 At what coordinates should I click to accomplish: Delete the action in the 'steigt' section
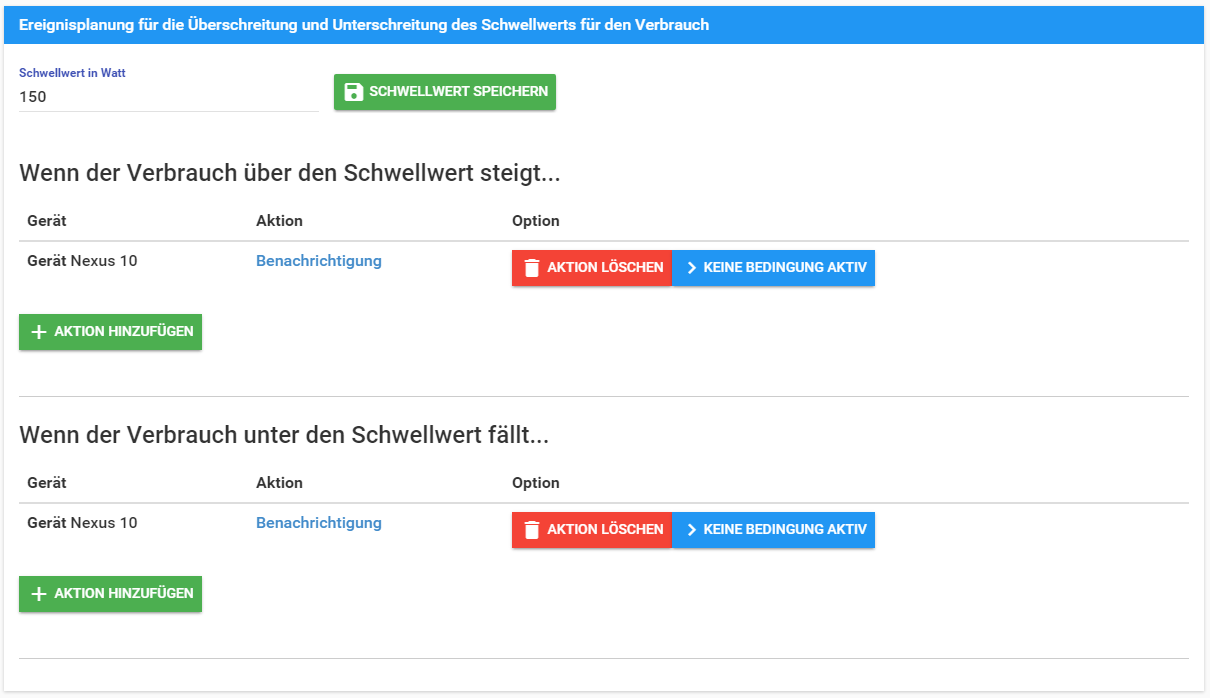pos(592,268)
